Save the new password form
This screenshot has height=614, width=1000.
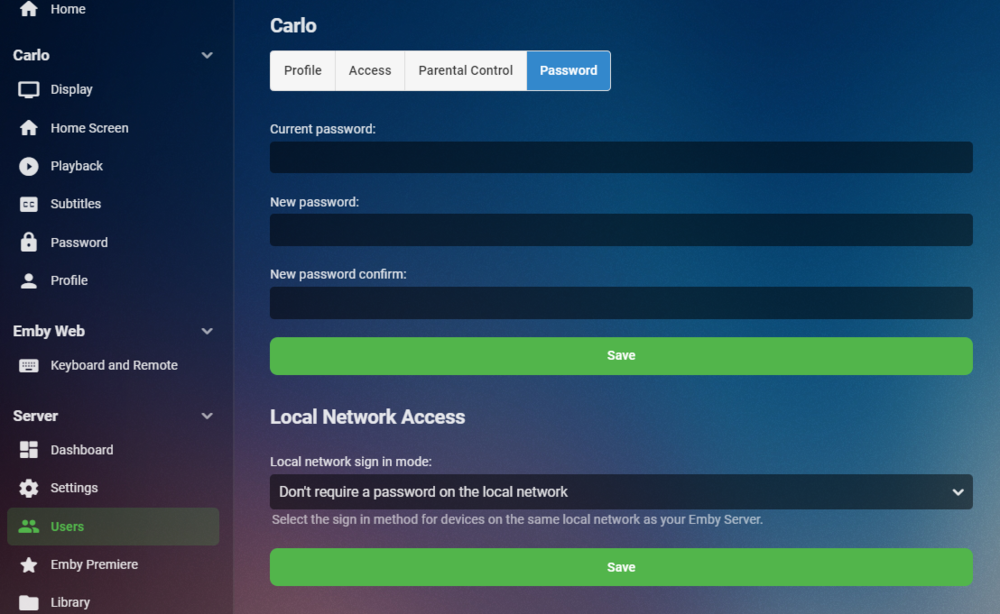pos(620,356)
